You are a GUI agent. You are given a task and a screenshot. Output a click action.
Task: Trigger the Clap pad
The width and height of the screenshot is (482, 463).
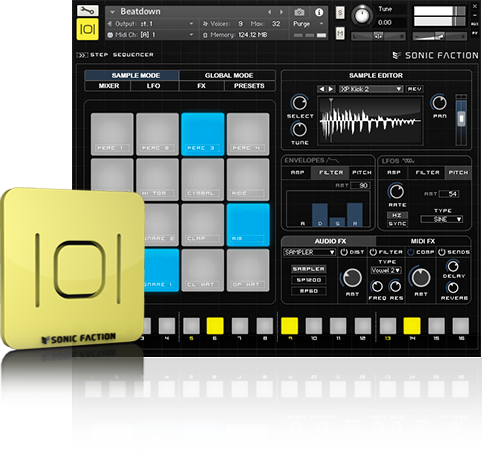[203, 225]
